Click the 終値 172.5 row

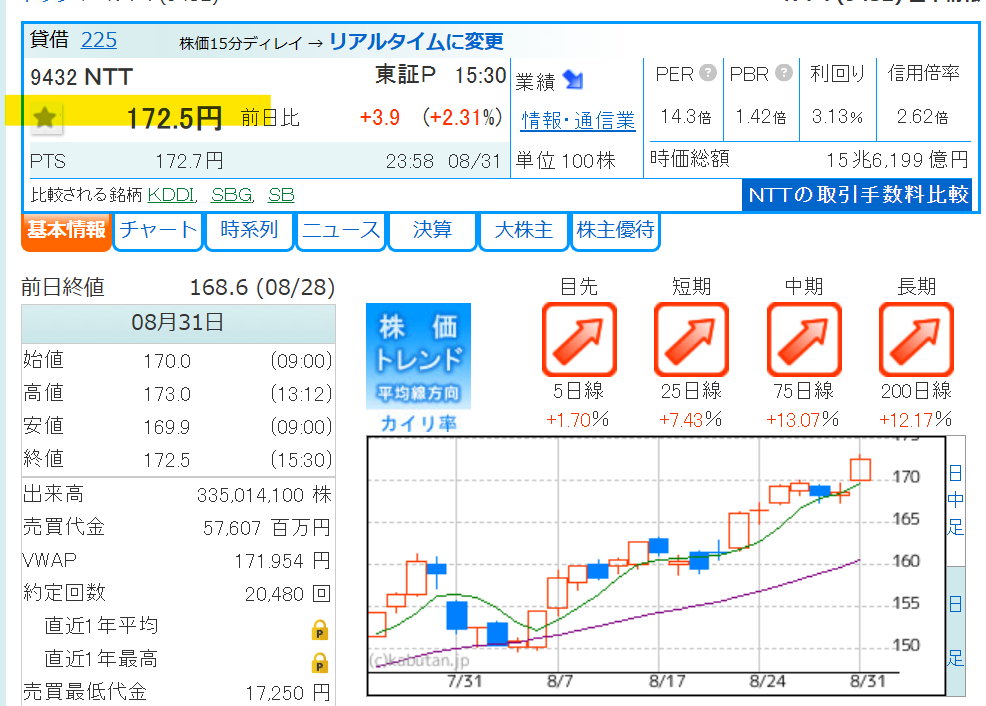coord(178,460)
